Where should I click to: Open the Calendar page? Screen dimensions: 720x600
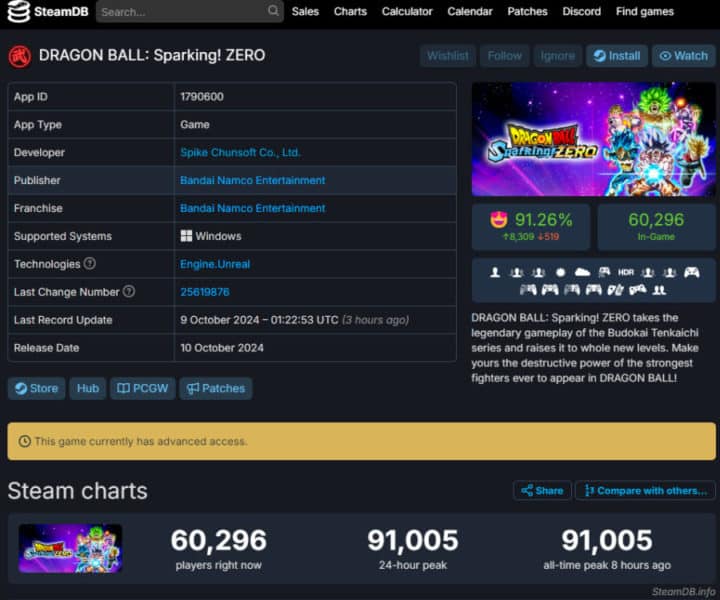(x=469, y=11)
